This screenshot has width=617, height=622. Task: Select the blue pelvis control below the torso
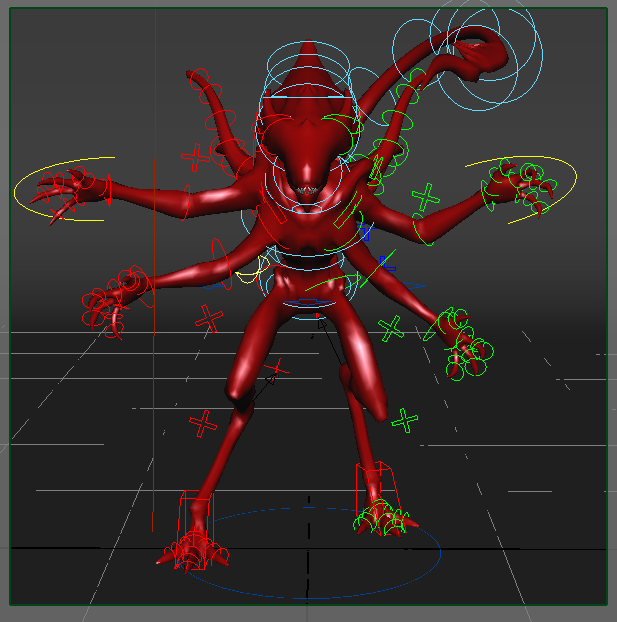pos(308,303)
